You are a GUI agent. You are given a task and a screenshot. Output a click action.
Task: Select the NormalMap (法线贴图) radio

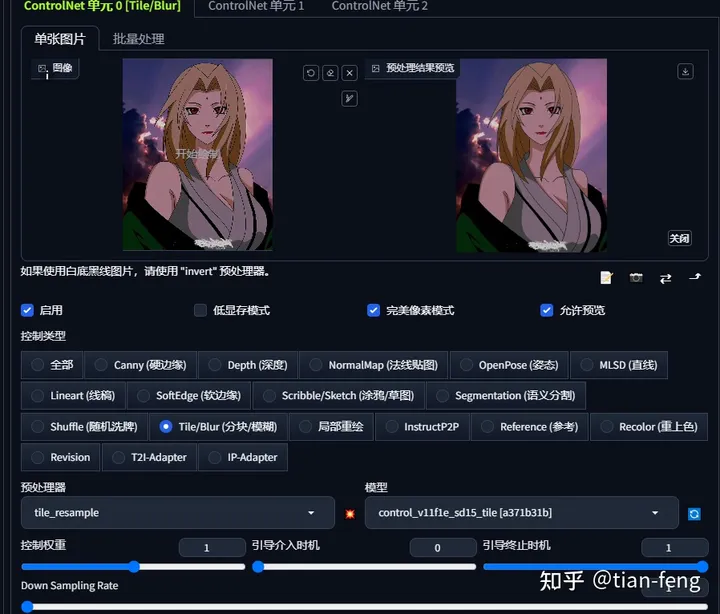coord(315,365)
